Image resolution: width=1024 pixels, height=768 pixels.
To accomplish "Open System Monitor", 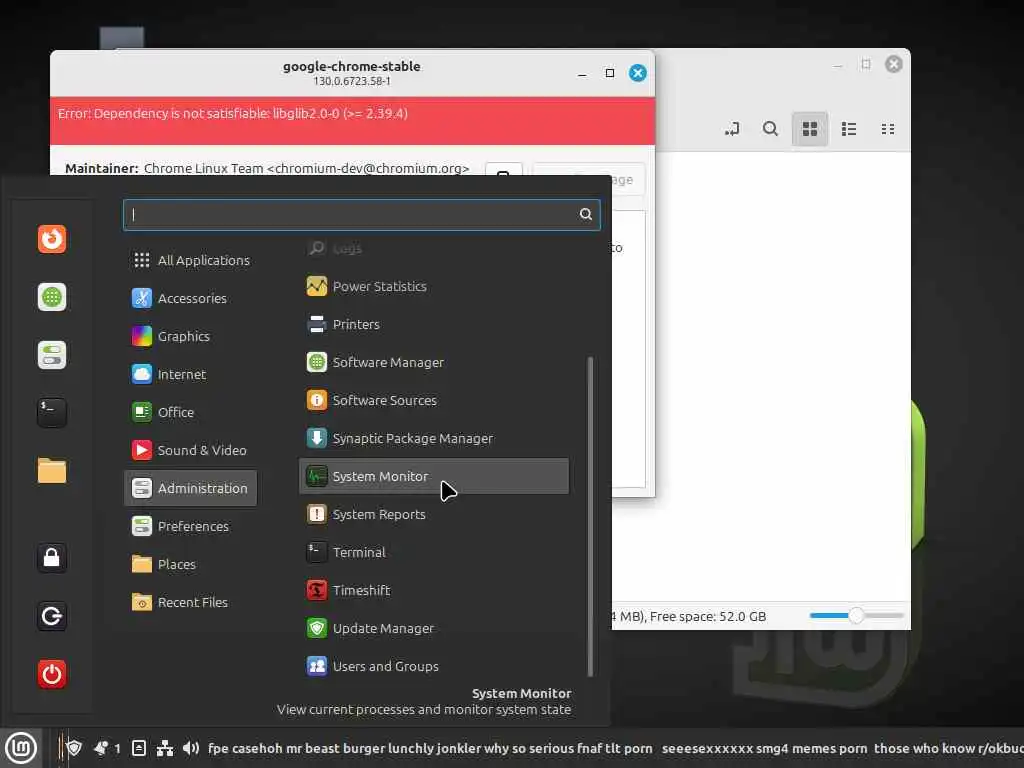I will pyautogui.click(x=434, y=476).
